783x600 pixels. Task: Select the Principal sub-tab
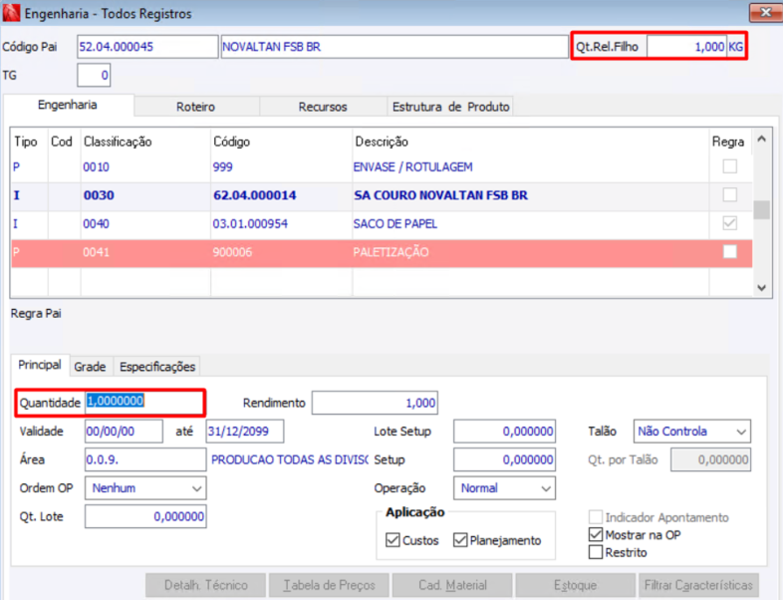(40, 365)
